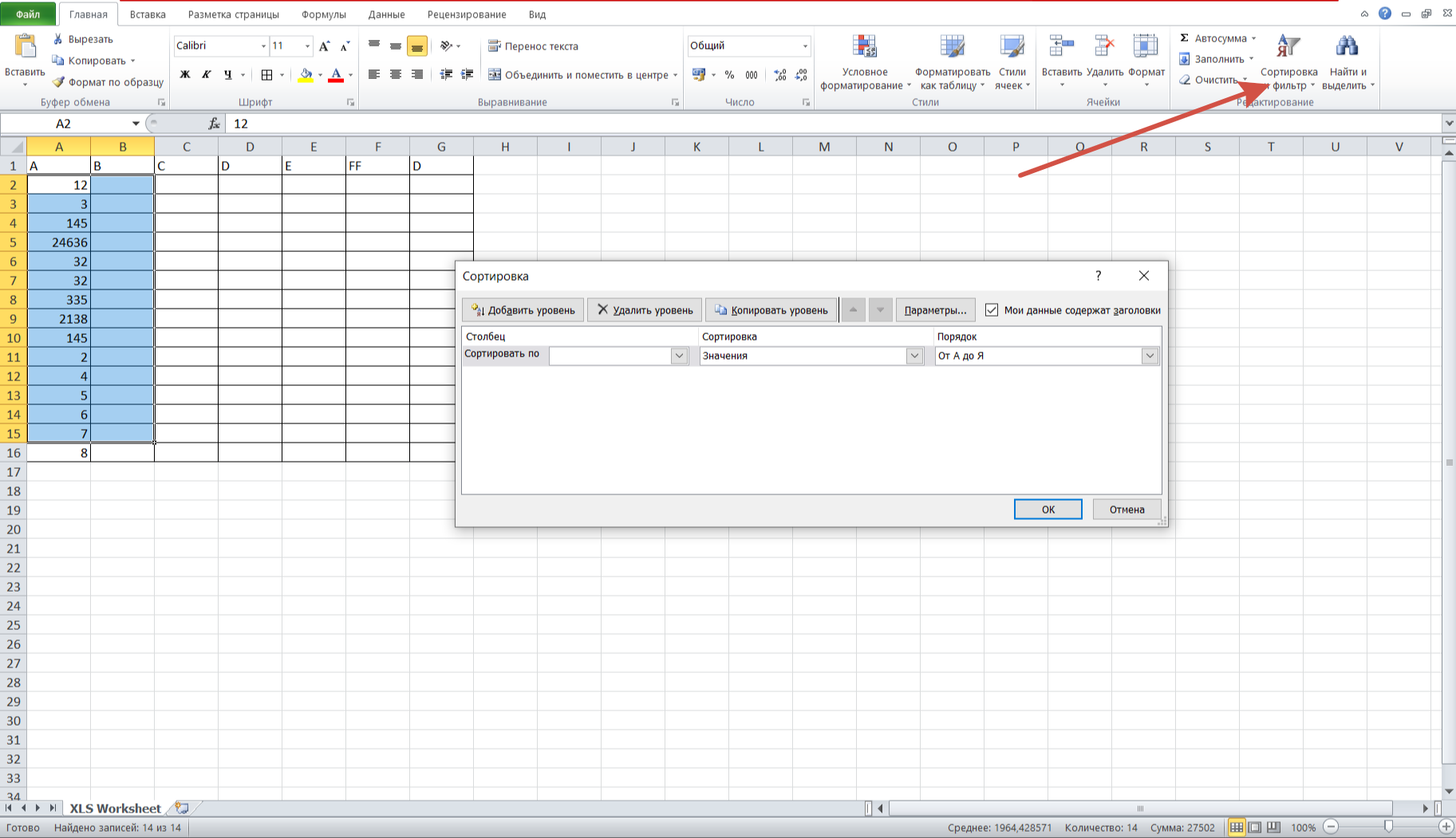Open the 'Значения' sort-on dropdown

pos(914,356)
